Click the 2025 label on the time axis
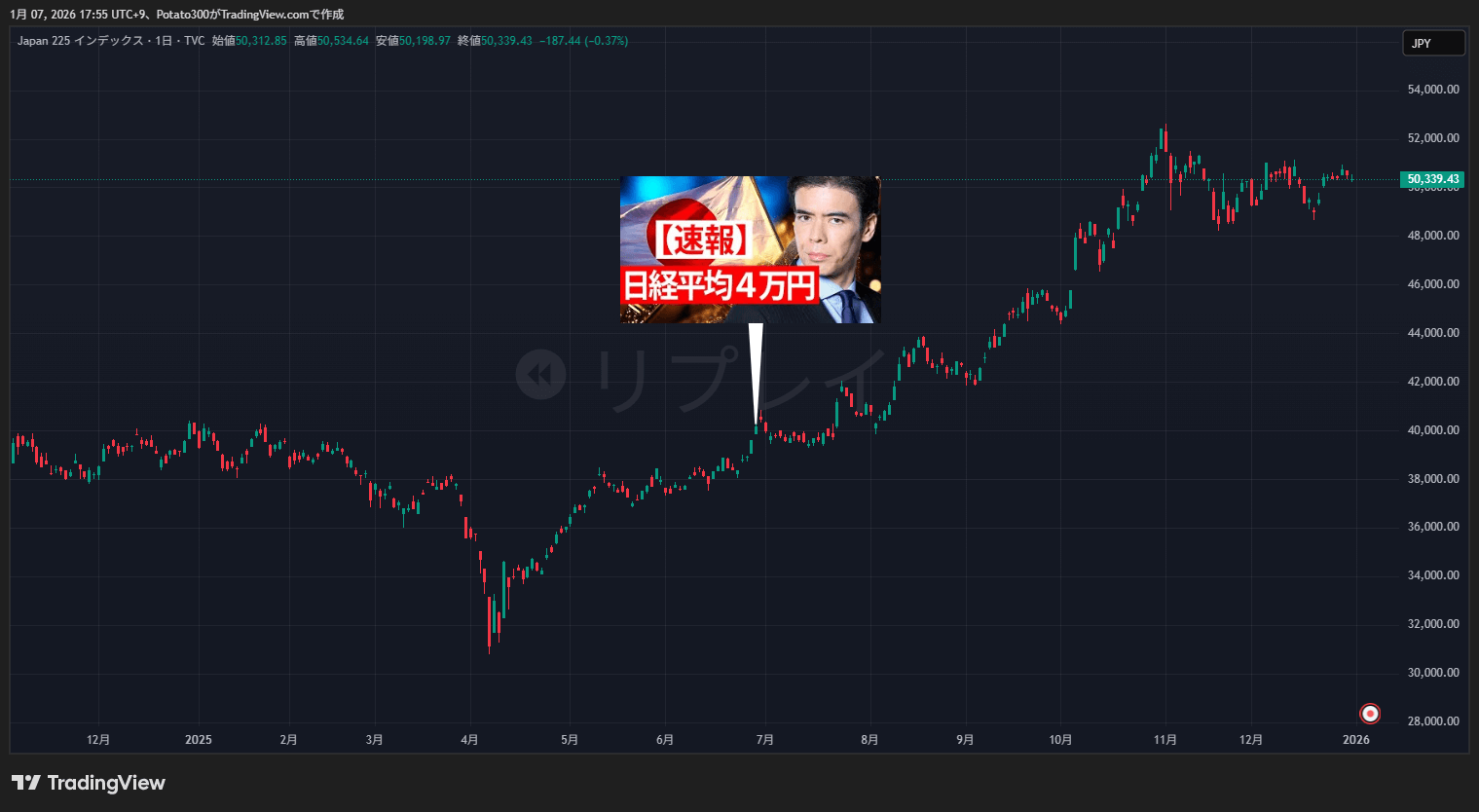1479x812 pixels. (198, 740)
